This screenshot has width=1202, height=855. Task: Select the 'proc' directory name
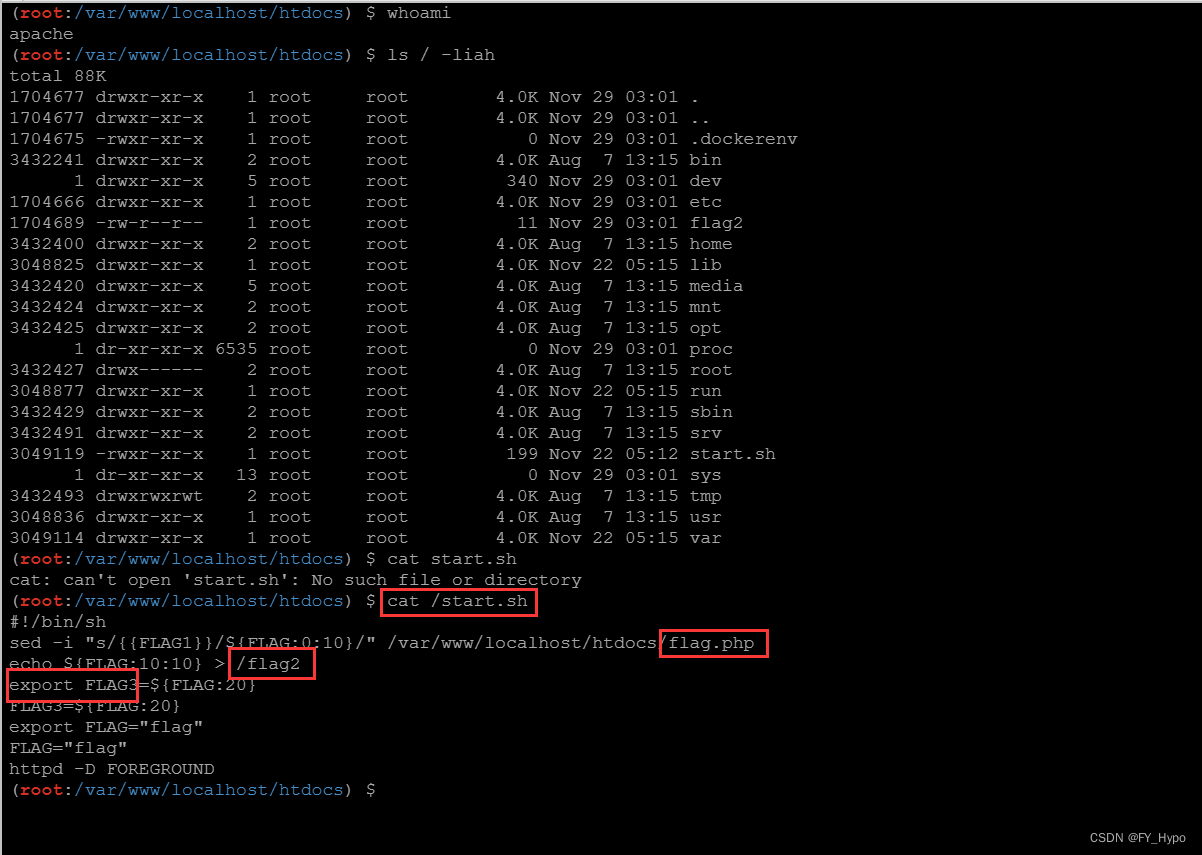pos(710,349)
